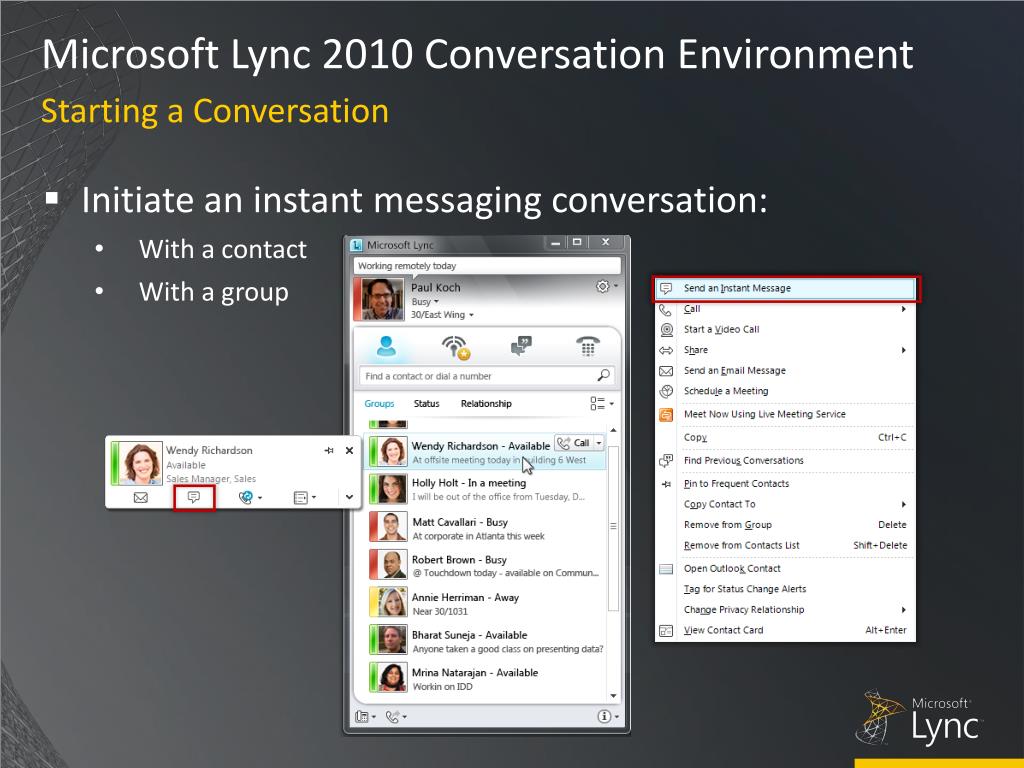Select Annie Herriman in the contact list
The height and width of the screenshot is (768, 1024).
click(x=487, y=603)
